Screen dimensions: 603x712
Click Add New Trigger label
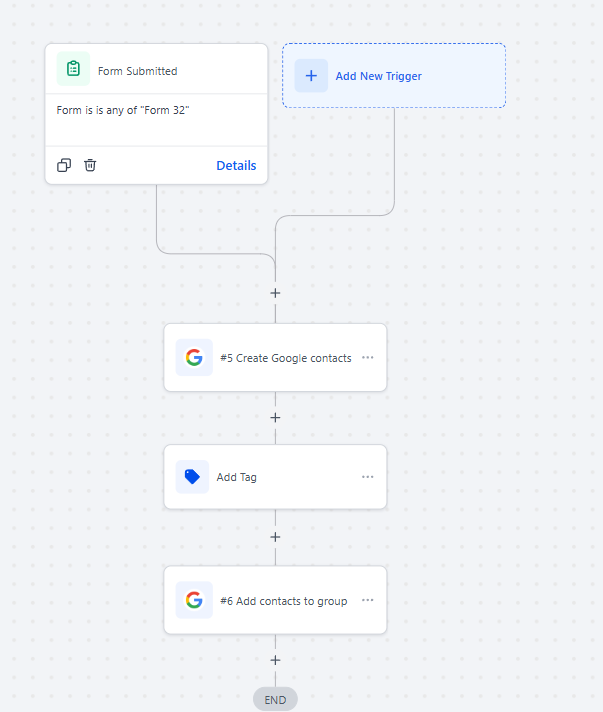tap(378, 76)
